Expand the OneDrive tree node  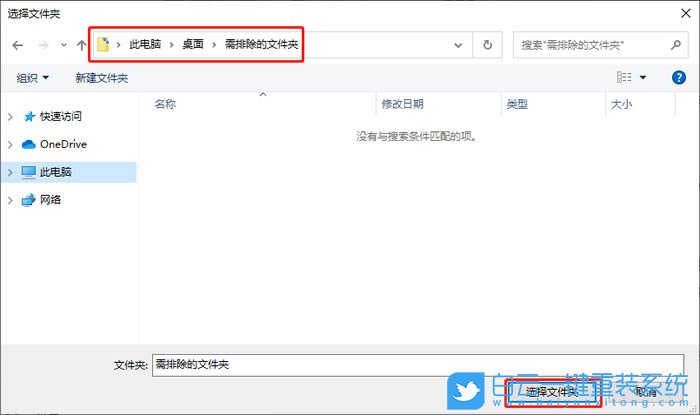(x=10, y=145)
